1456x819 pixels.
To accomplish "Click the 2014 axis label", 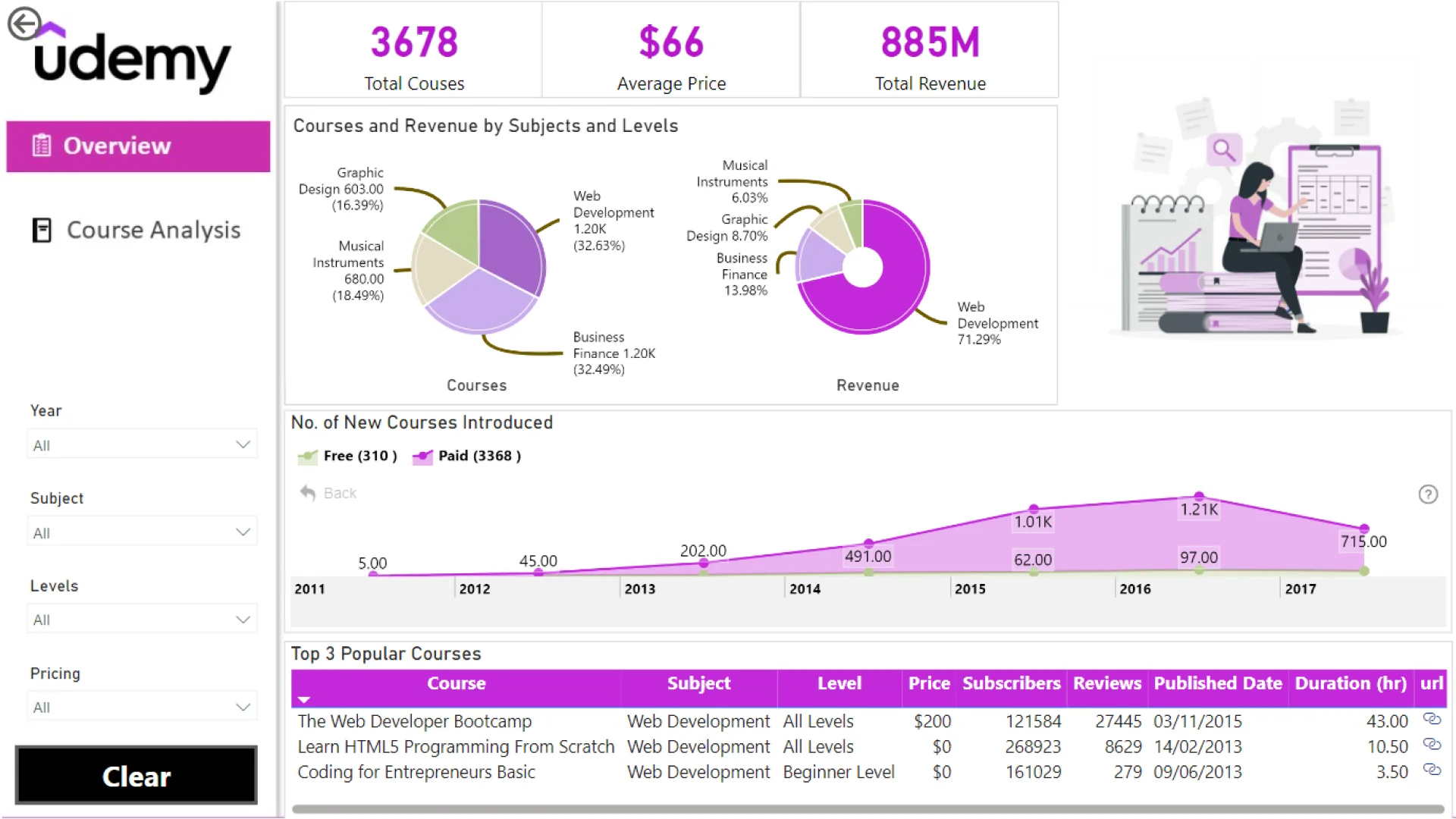I will (x=805, y=589).
